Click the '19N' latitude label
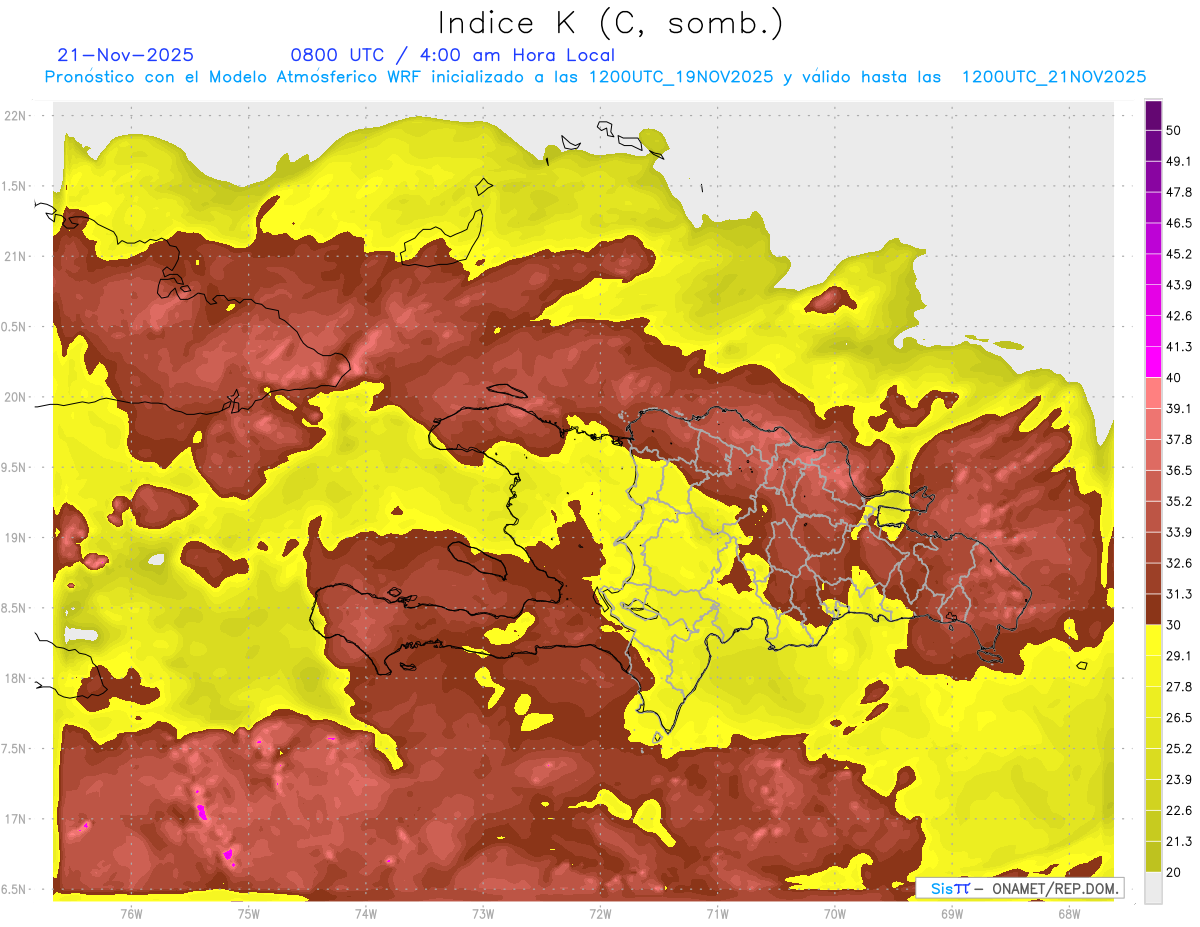1200x927 pixels. click(17, 537)
